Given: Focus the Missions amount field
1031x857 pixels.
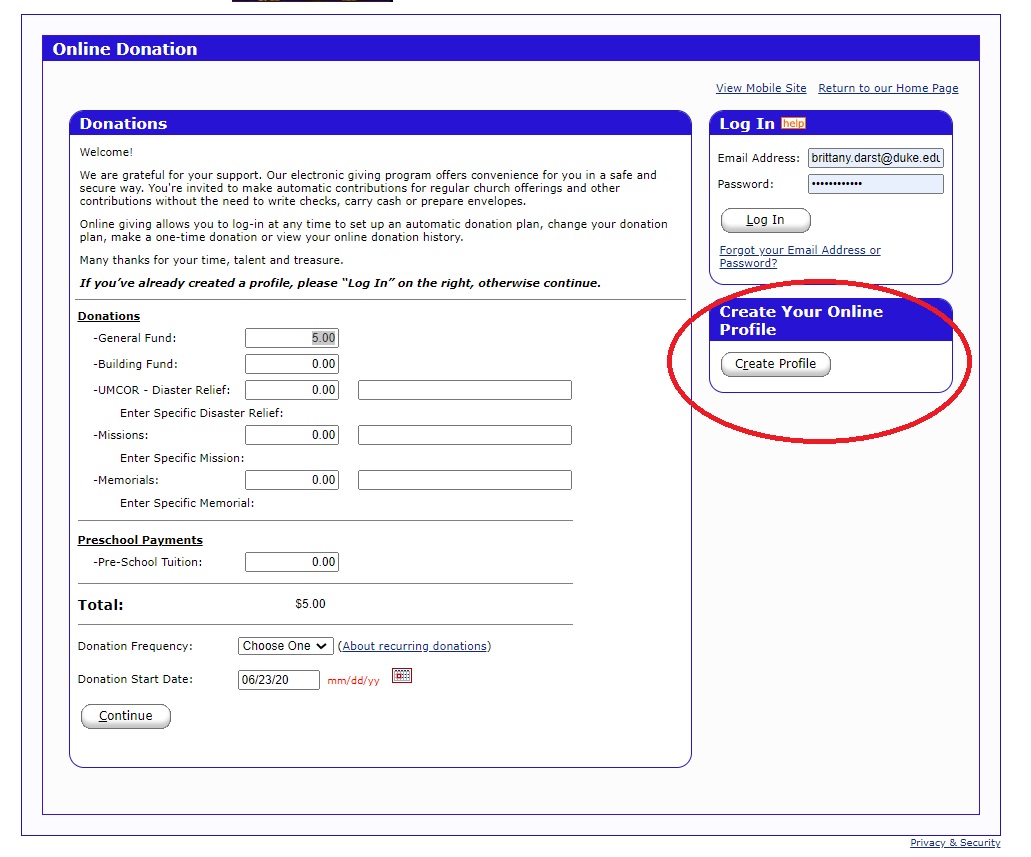Looking at the screenshot, I should pos(292,435).
